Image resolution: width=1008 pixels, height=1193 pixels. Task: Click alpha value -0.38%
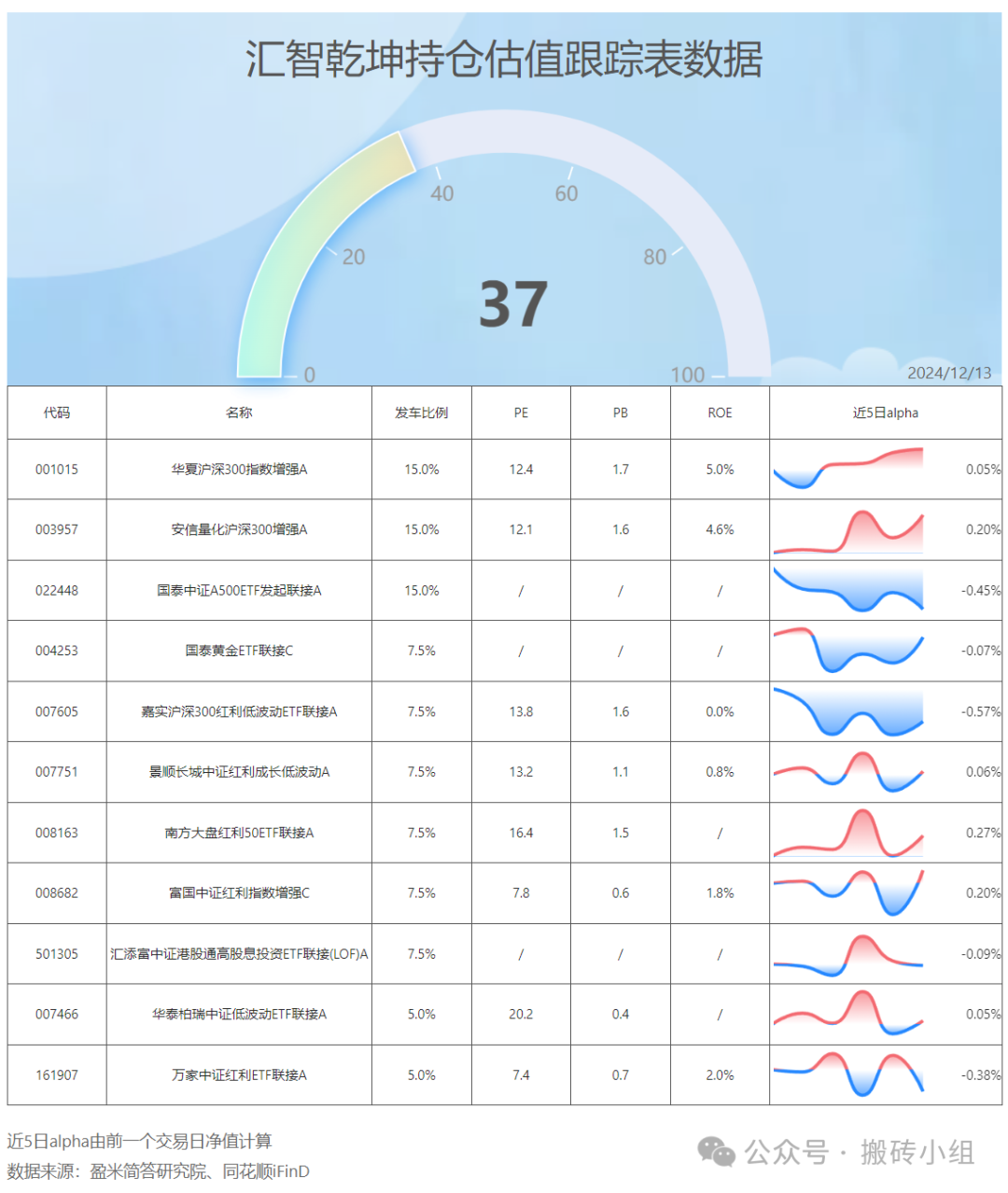point(981,1075)
